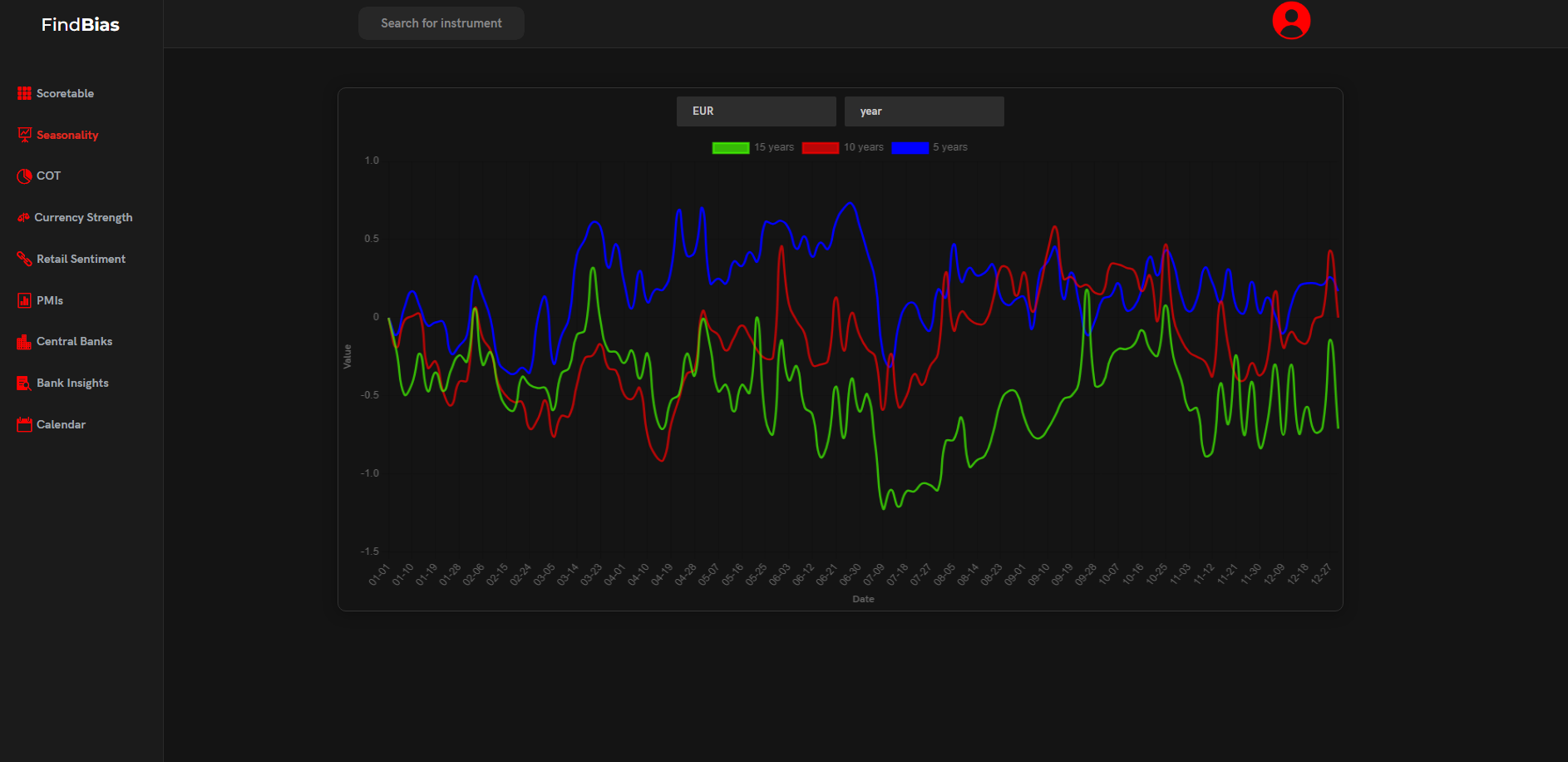Toggle the 15 years series label
1568x762 pixels.
tap(773, 147)
